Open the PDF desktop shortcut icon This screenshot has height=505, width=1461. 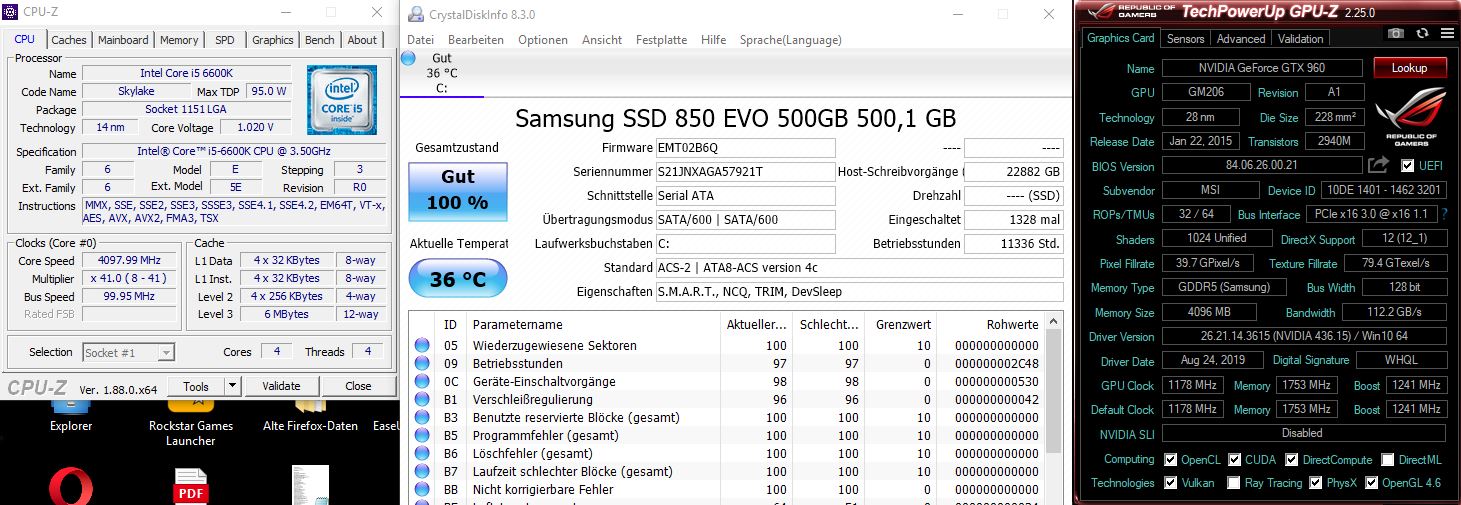click(x=190, y=487)
